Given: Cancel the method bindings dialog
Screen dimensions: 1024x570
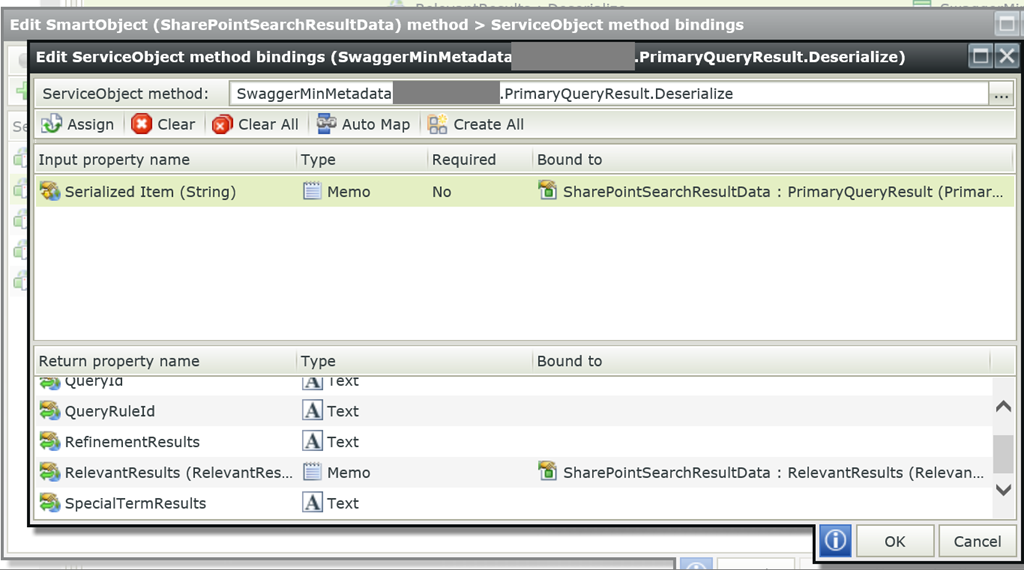Looking at the screenshot, I should pos(977,541).
